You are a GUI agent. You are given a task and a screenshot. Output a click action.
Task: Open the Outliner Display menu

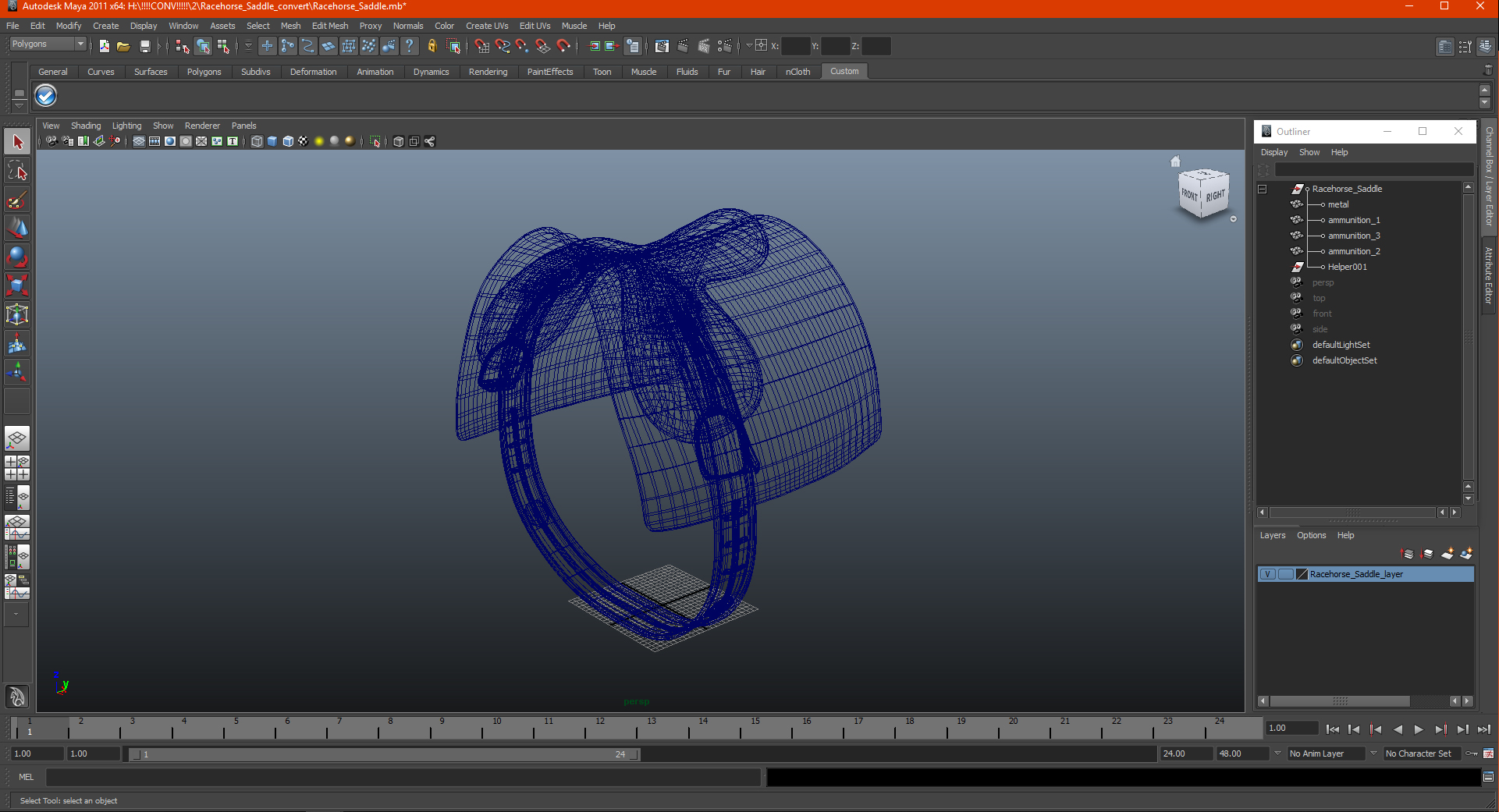tap(1274, 152)
